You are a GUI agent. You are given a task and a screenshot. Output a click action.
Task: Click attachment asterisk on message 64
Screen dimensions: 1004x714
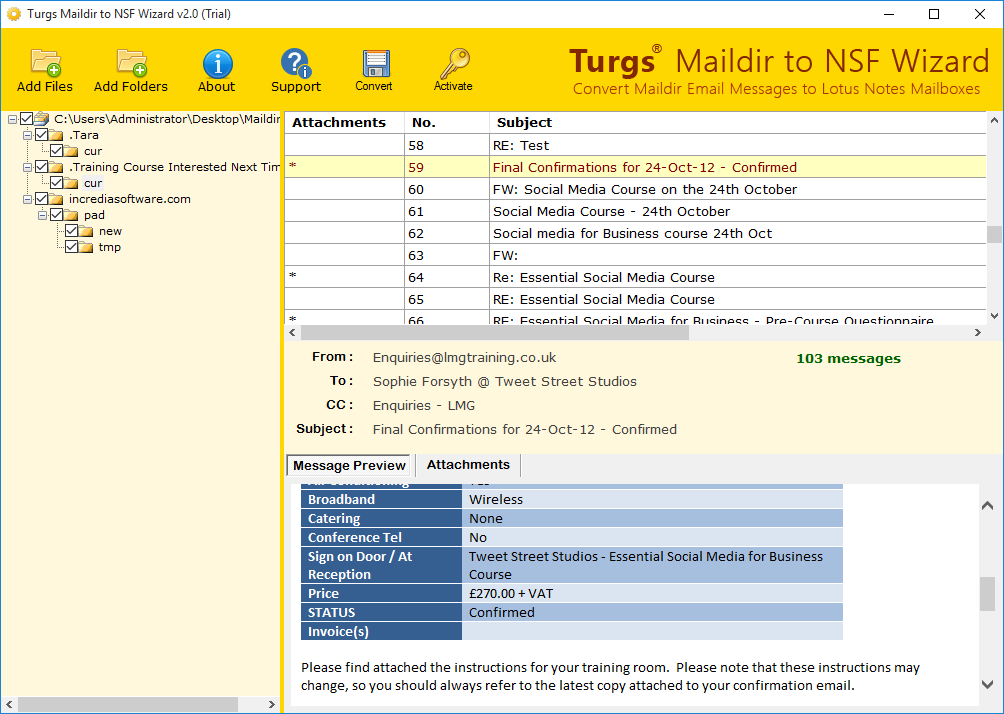pyautogui.click(x=293, y=277)
